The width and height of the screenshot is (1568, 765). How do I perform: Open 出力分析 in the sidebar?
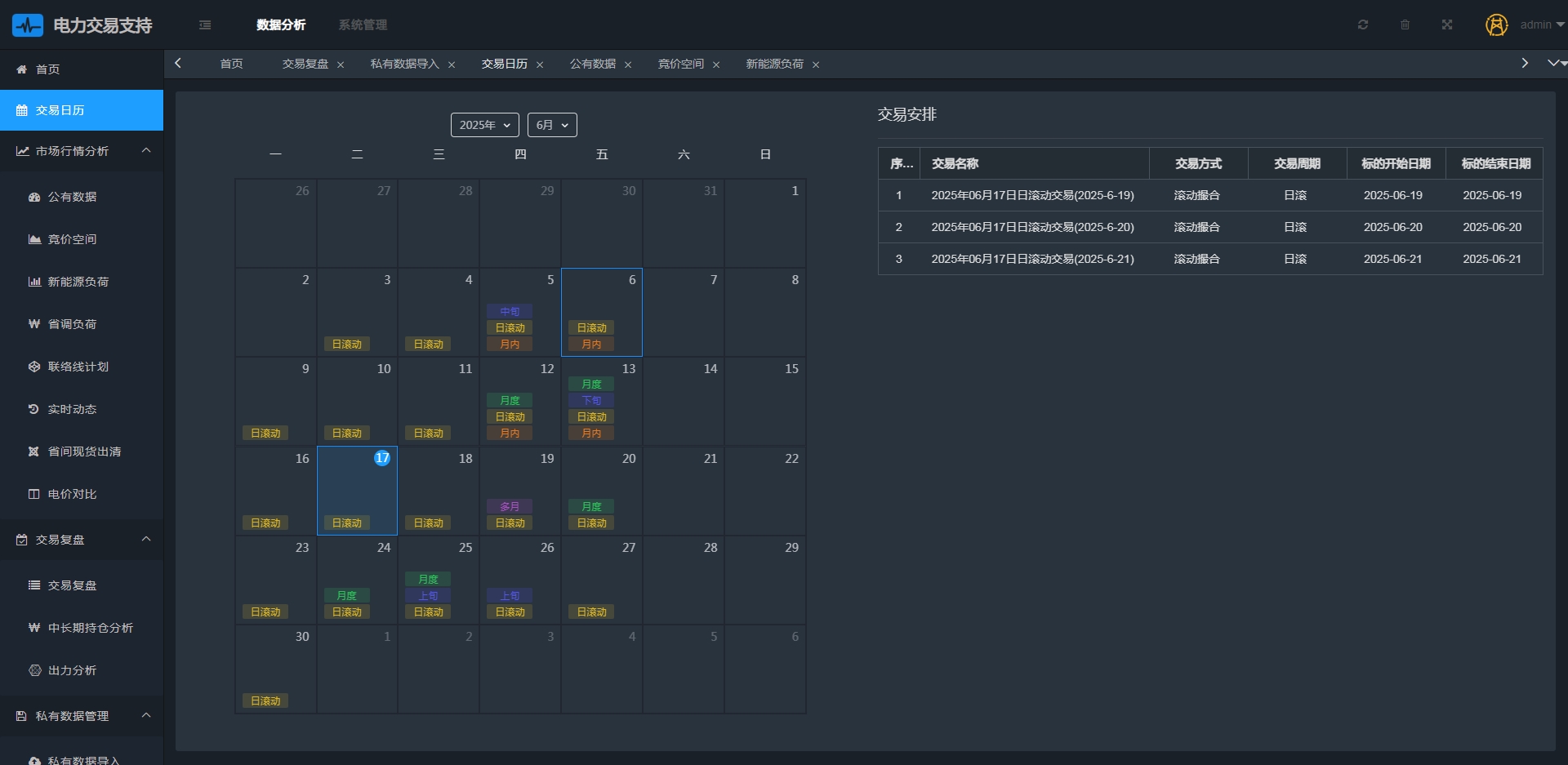(x=82, y=670)
